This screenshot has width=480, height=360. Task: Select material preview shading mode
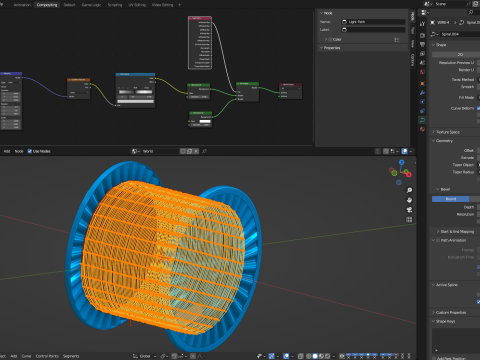click(x=321, y=356)
